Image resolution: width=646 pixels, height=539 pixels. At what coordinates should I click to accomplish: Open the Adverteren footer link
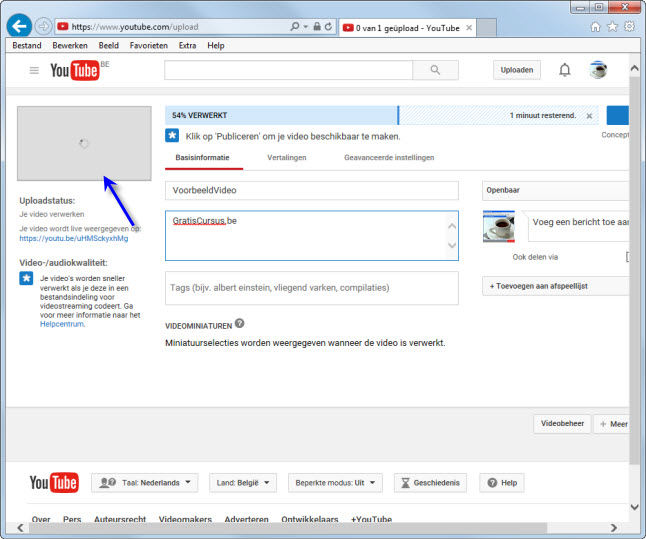246,519
